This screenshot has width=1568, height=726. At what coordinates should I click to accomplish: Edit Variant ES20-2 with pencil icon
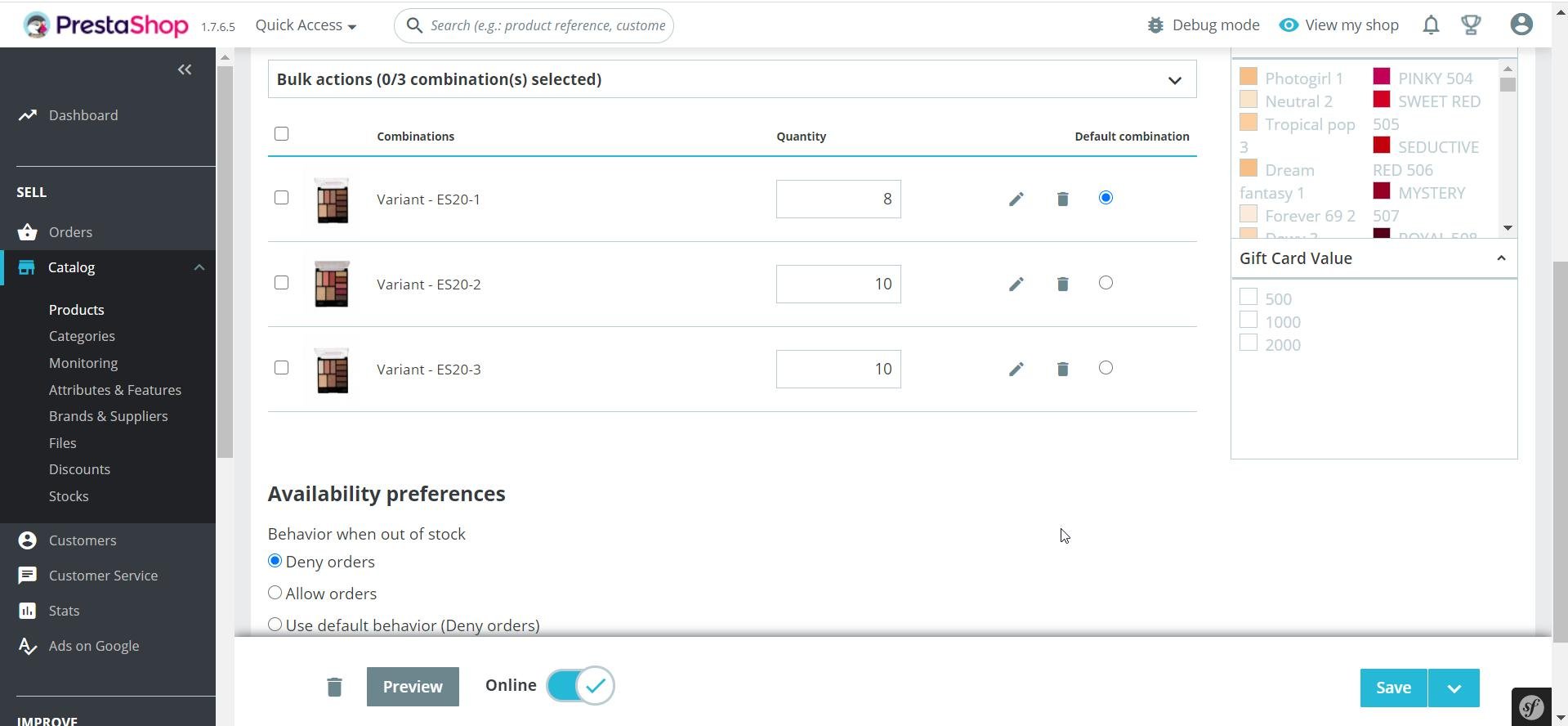coord(1016,285)
